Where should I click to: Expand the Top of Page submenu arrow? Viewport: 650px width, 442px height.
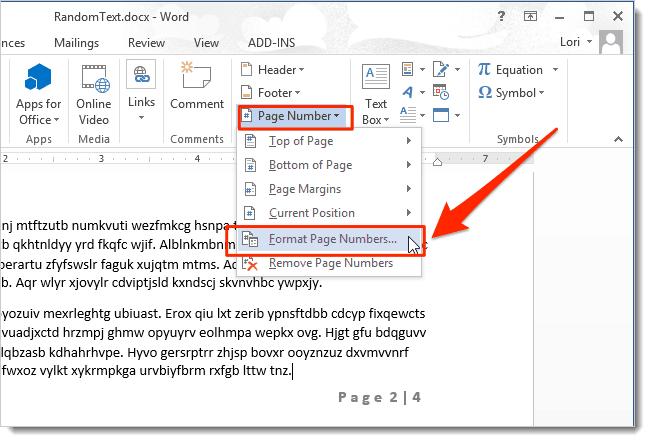coord(409,141)
